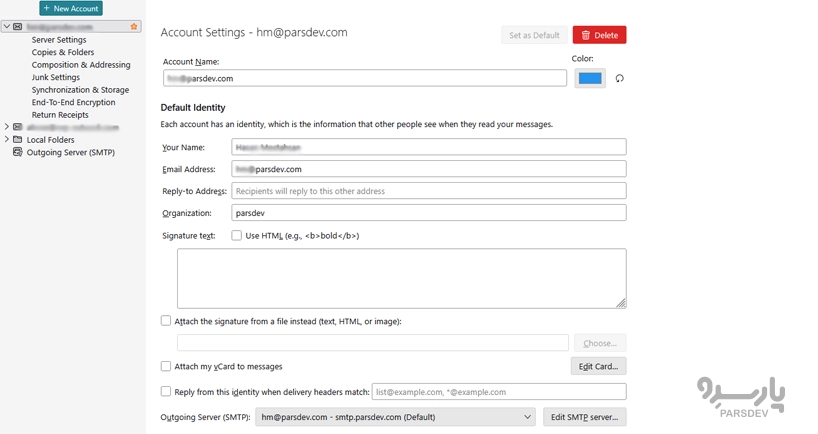This screenshot has width=818, height=434.
Task: Click the Local Folders folder icon
Action: coord(18,140)
